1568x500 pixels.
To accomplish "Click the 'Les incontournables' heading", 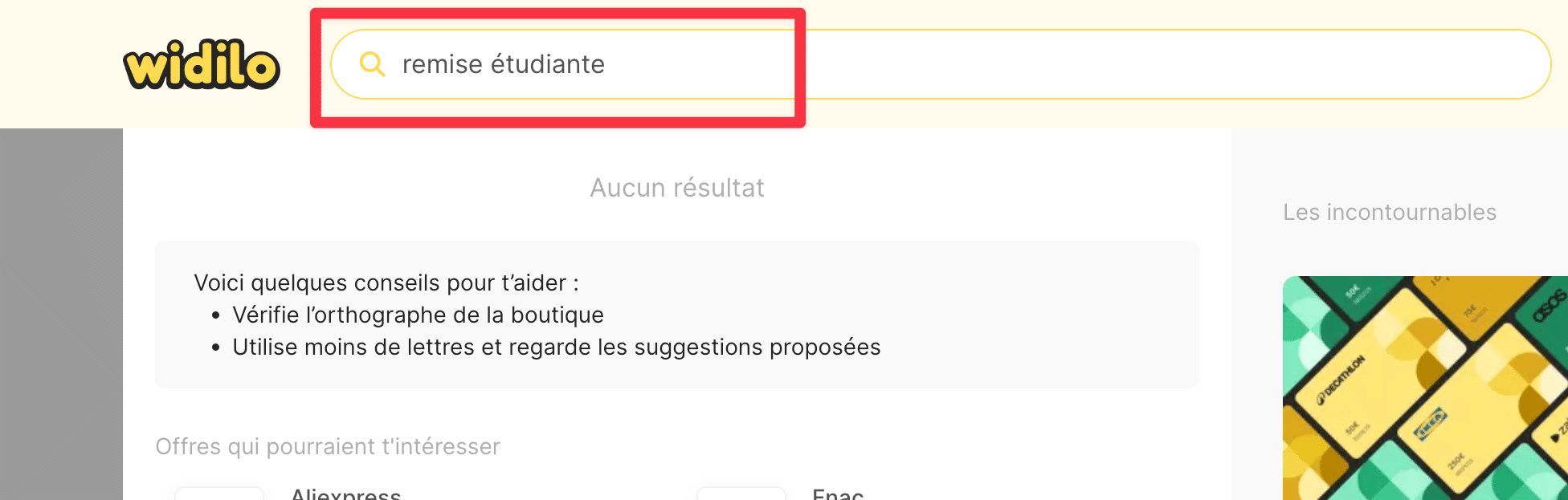I will [1390, 212].
